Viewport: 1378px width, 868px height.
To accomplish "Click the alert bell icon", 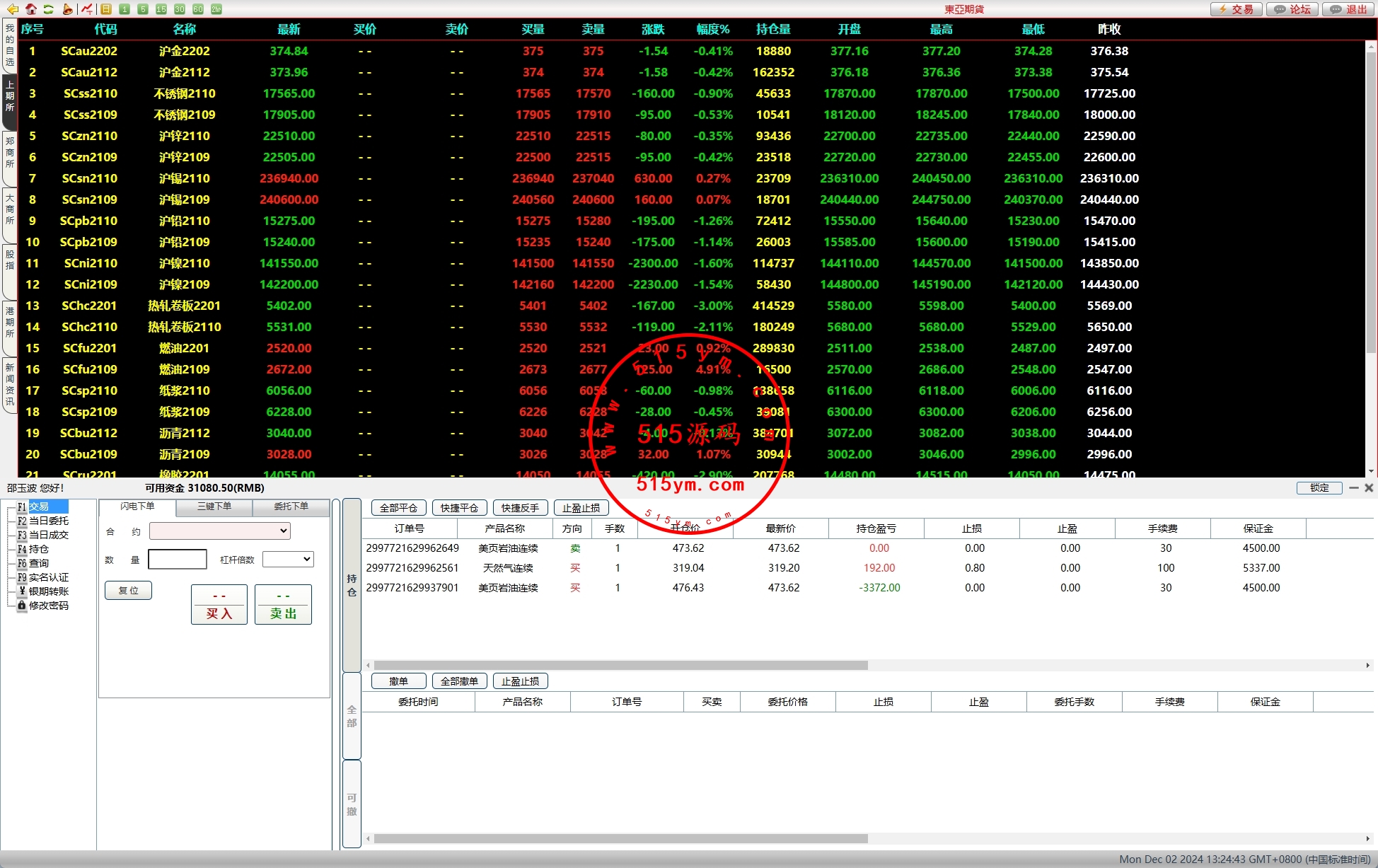I will click(x=67, y=9).
